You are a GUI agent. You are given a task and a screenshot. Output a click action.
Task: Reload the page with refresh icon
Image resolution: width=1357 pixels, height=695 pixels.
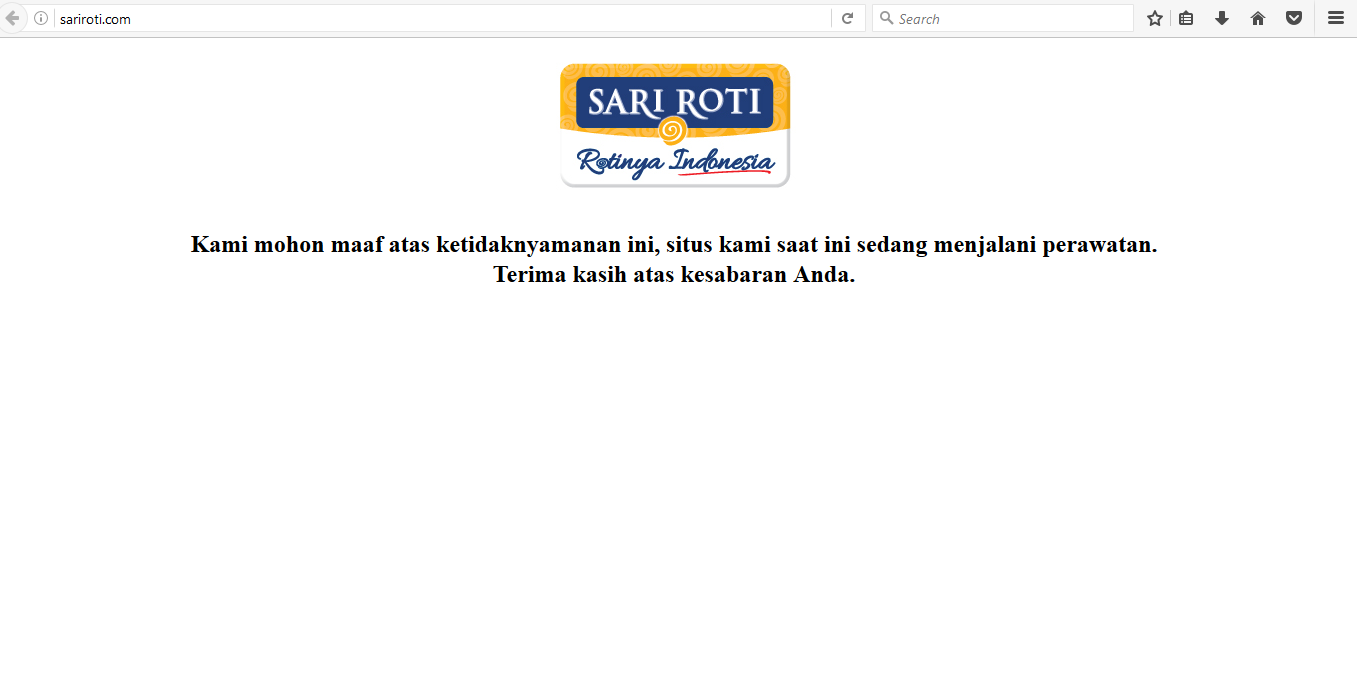click(847, 18)
